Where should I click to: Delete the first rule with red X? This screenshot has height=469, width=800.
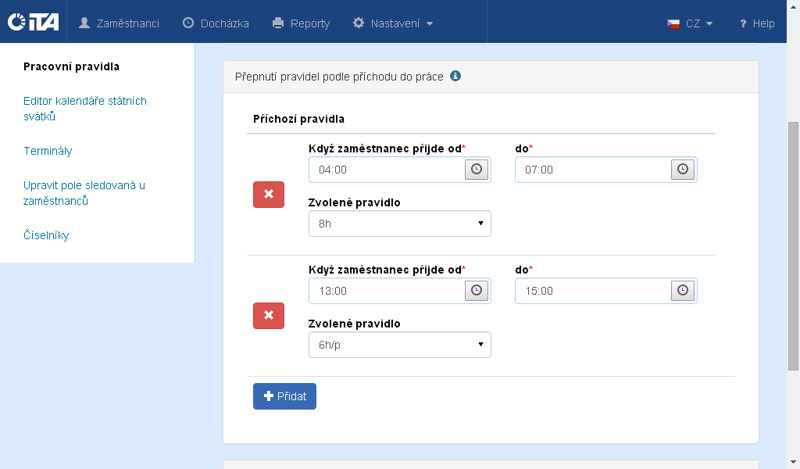coord(268,196)
